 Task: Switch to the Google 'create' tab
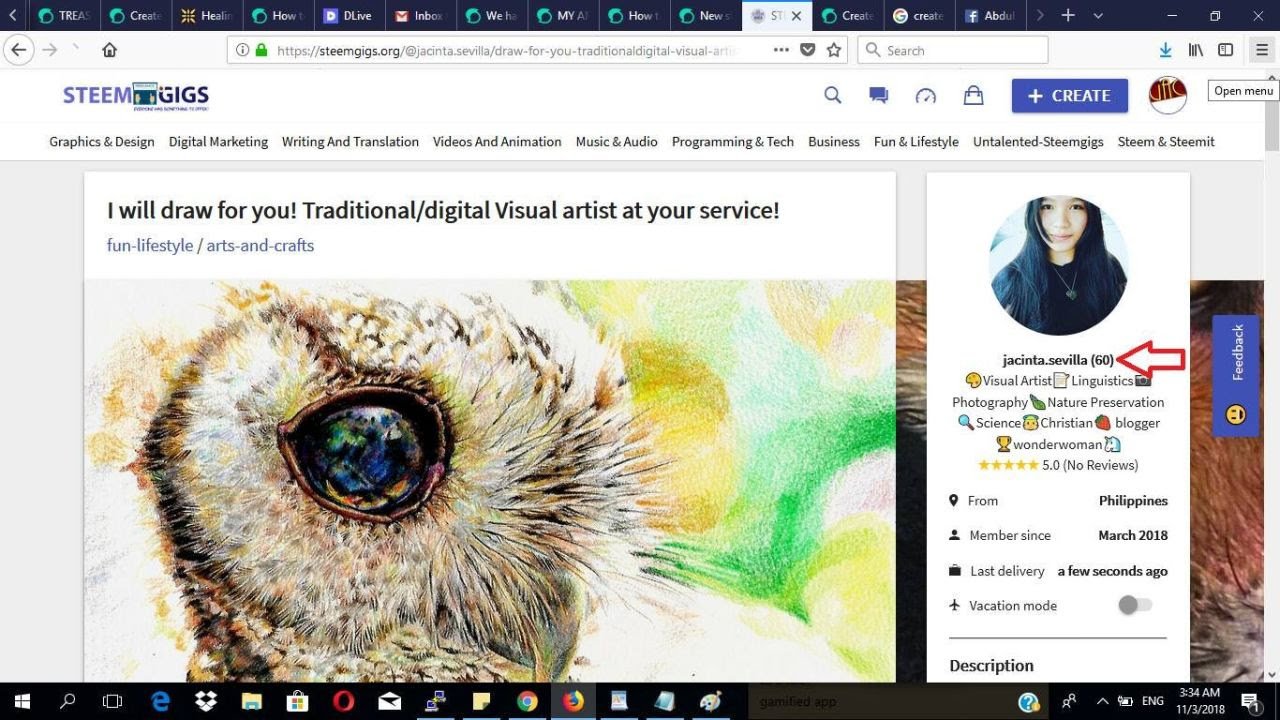pos(919,15)
